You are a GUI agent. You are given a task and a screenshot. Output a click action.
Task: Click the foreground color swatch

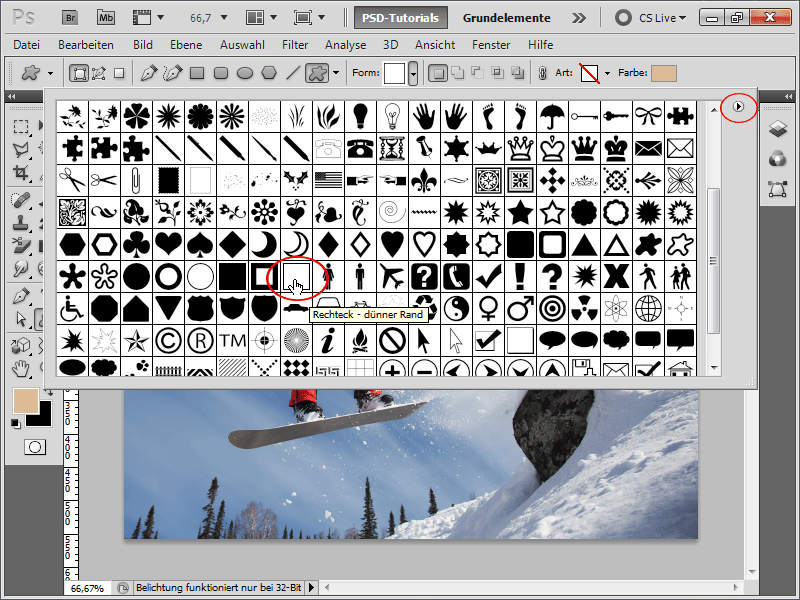point(26,401)
